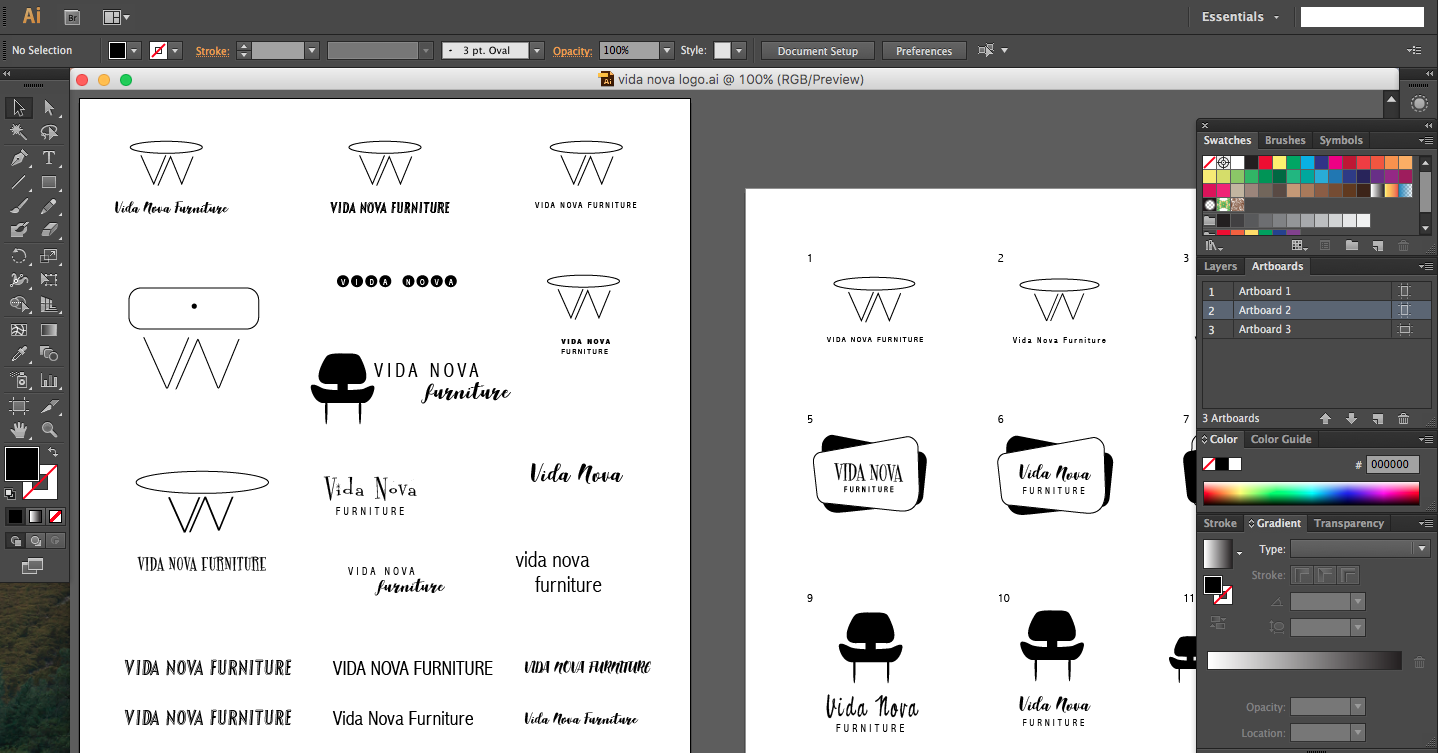1438x753 pixels.
Task: Select the Shape Builder tool
Action: pos(19,305)
